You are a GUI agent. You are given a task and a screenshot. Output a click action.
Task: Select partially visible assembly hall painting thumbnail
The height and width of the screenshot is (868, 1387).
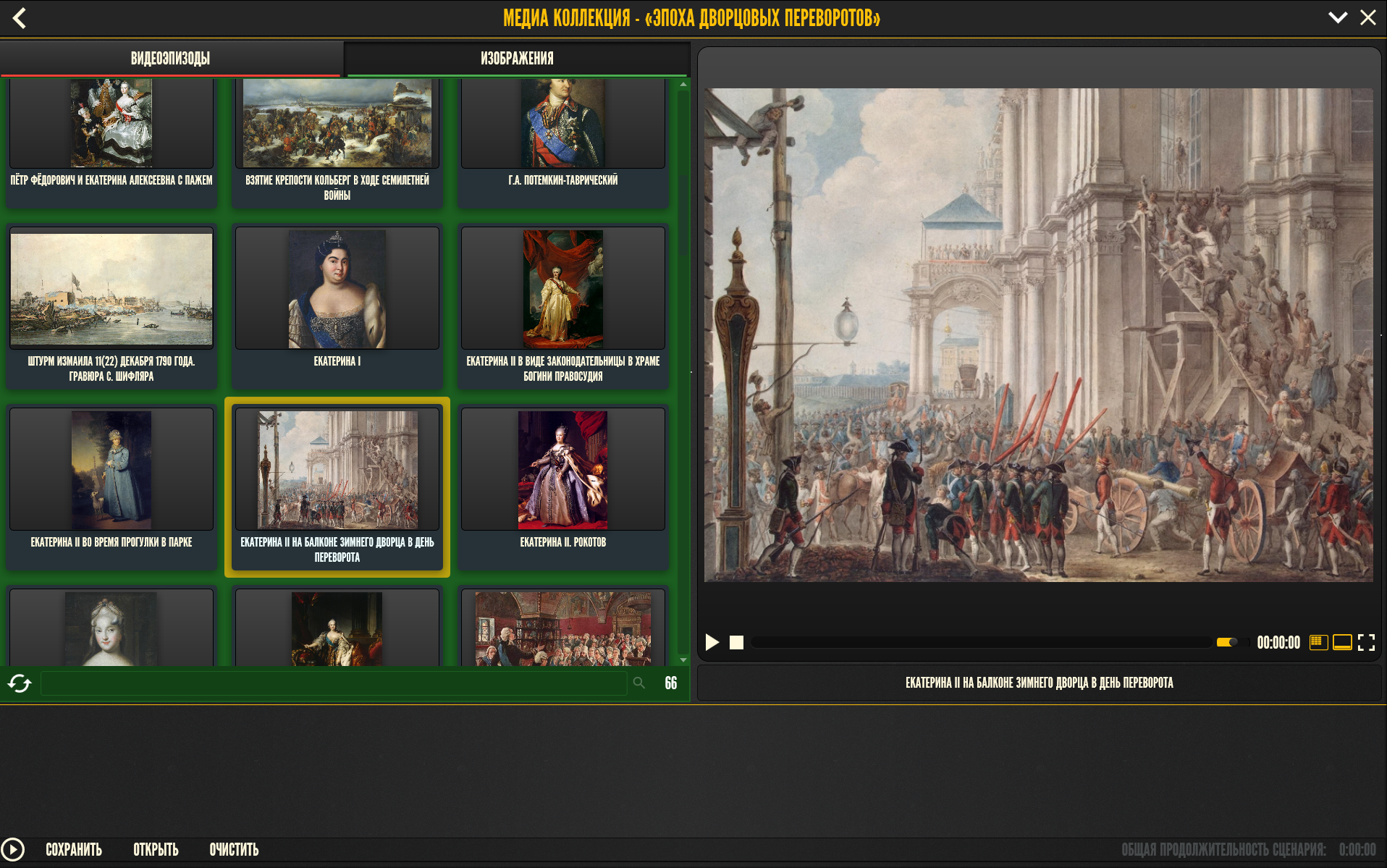click(x=563, y=627)
